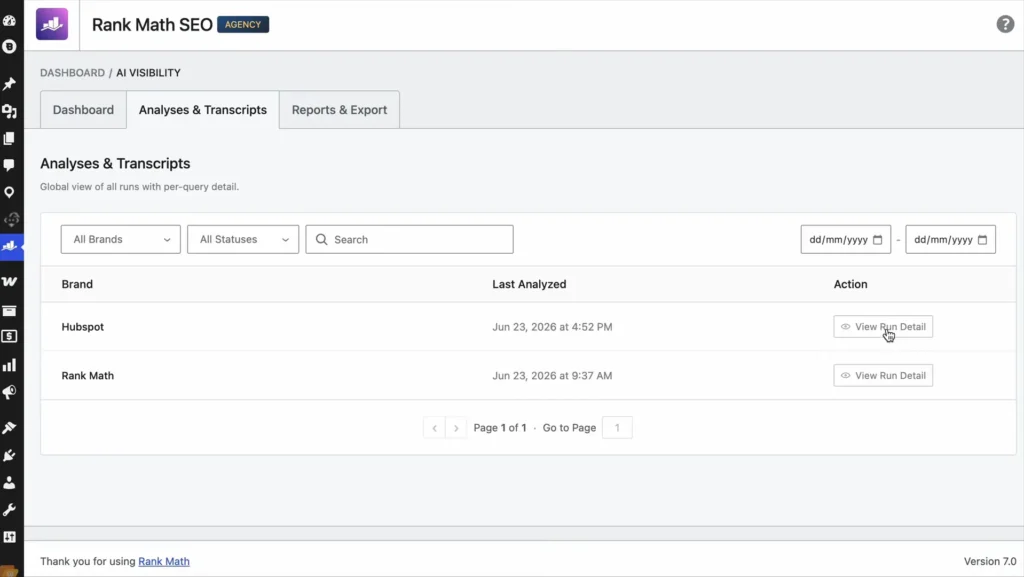Click the Rank Math SEO purple logo
This screenshot has width=1024, height=577.
(52, 24)
